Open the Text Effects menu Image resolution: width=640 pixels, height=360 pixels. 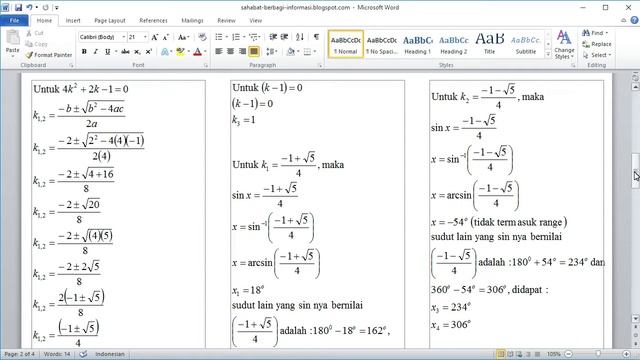click(165, 52)
